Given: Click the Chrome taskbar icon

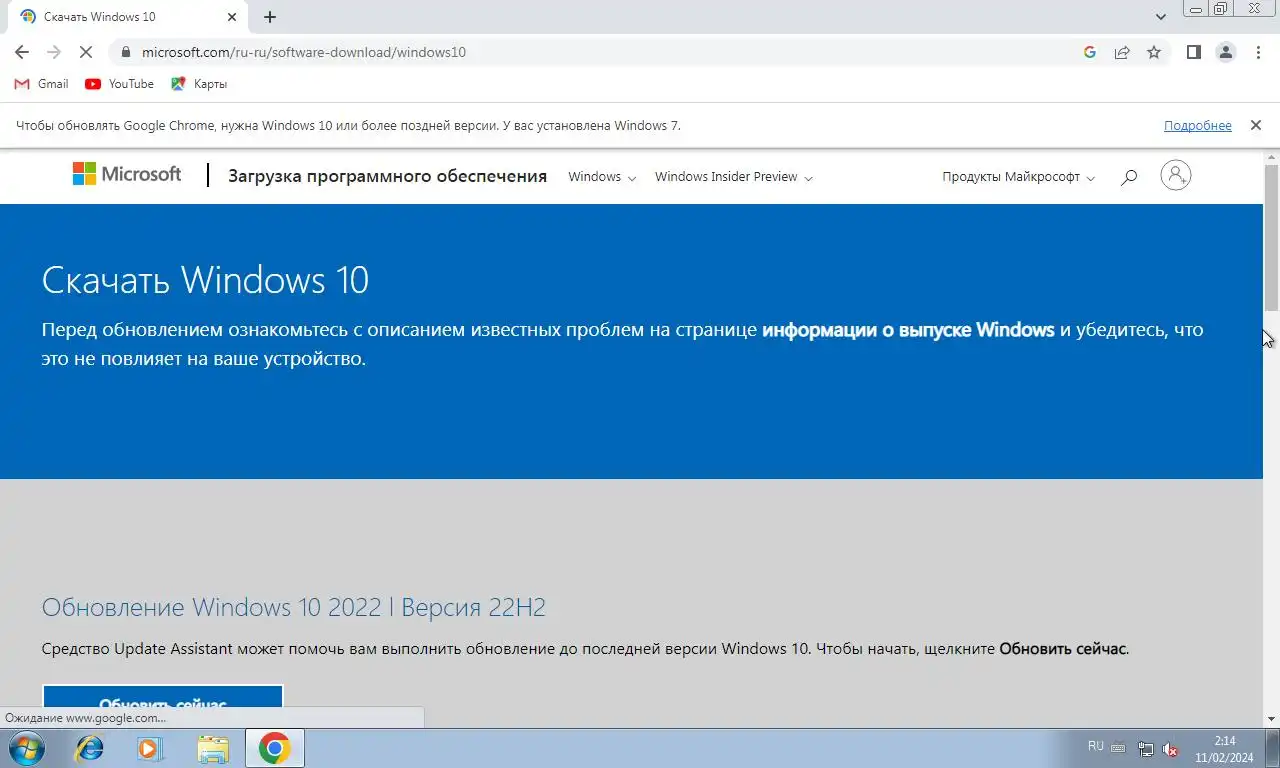Looking at the screenshot, I should click(274, 748).
